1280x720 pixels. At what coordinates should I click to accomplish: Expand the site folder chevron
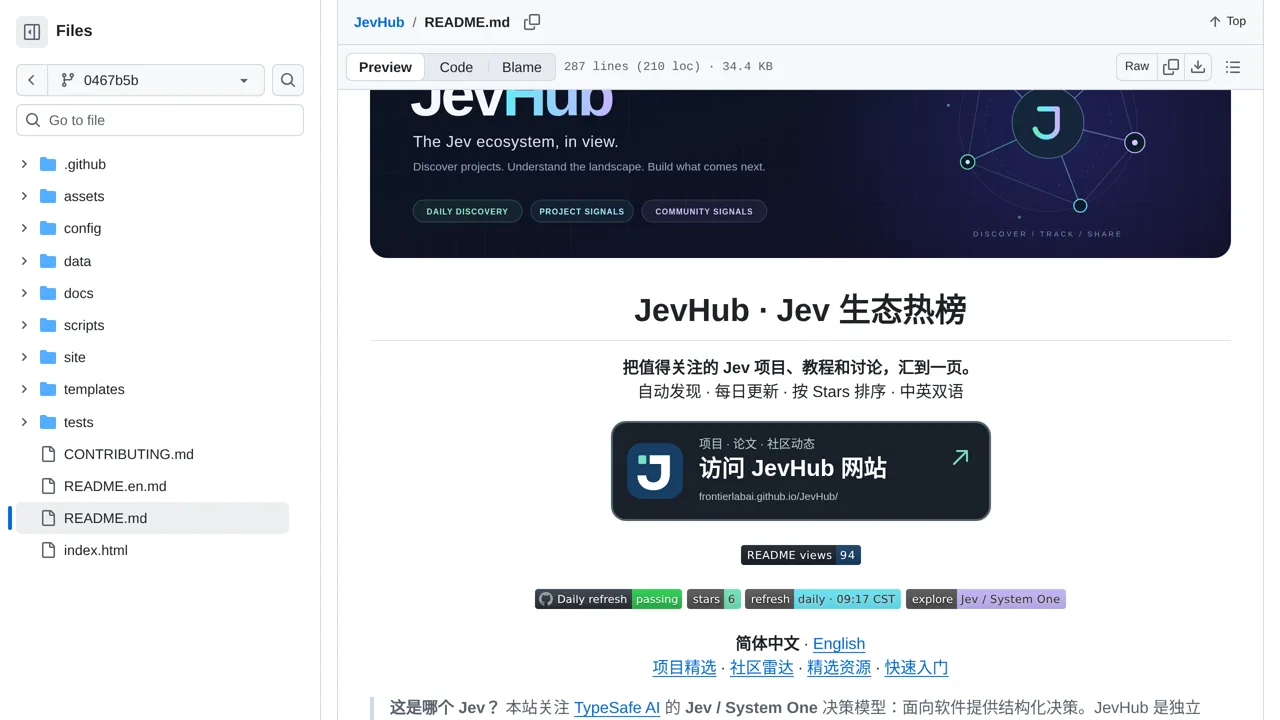coord(24,357)
